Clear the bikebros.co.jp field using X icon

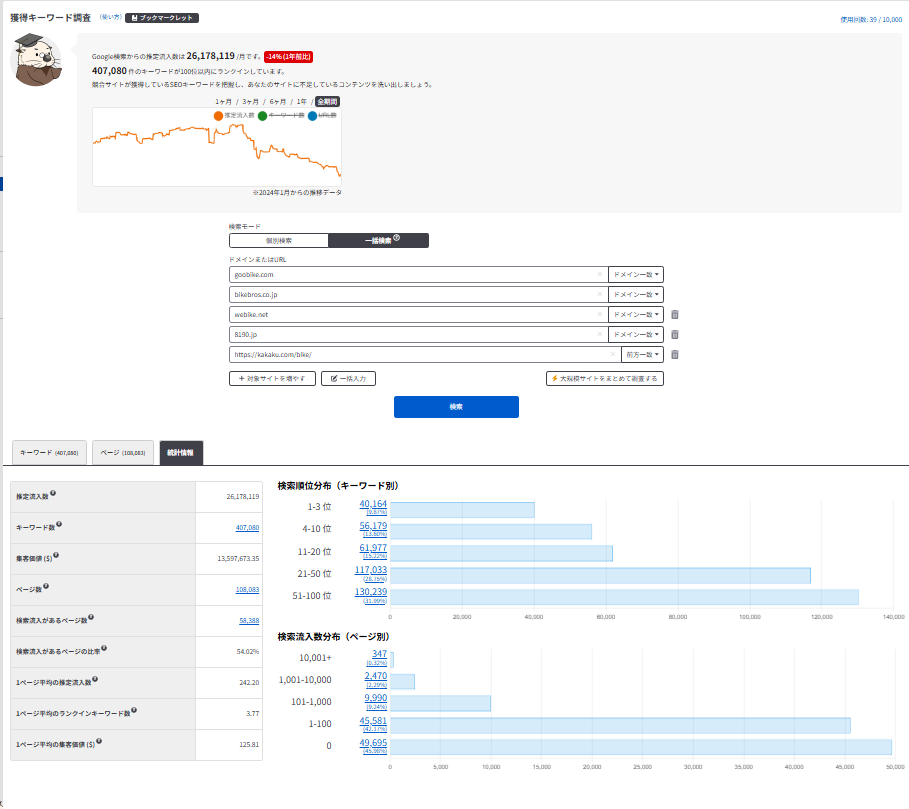600,294
